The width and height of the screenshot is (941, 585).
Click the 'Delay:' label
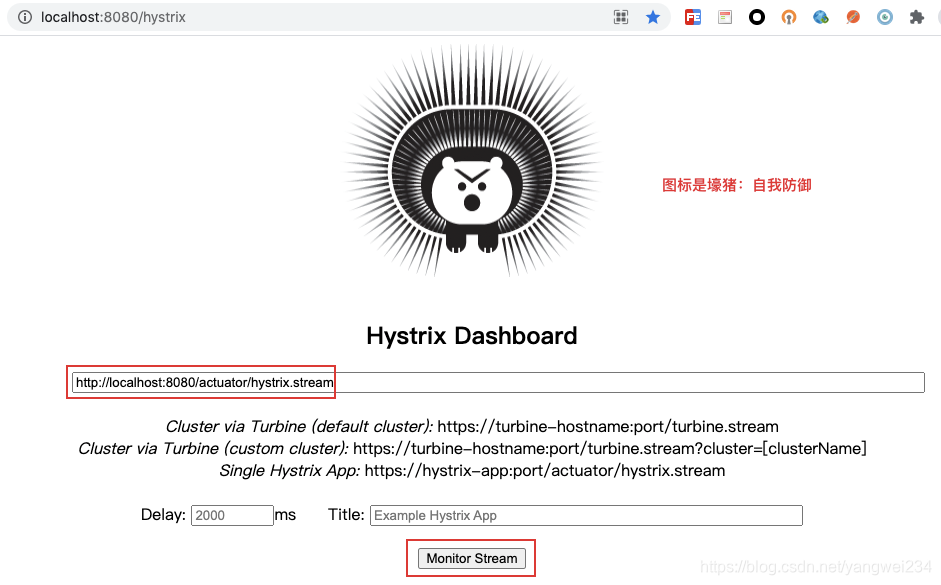pos(163,515)
